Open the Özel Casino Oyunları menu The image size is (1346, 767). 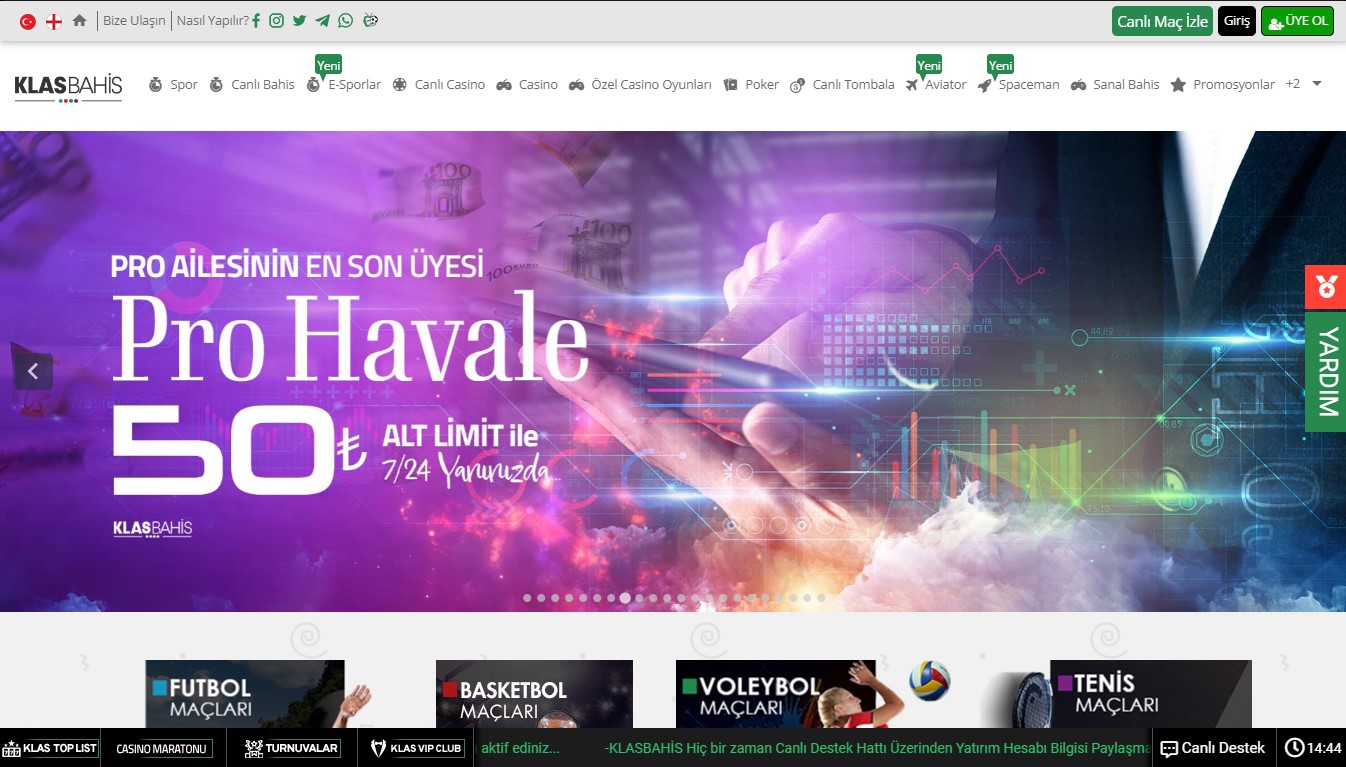pyautogui.click(x=652, y=85)
